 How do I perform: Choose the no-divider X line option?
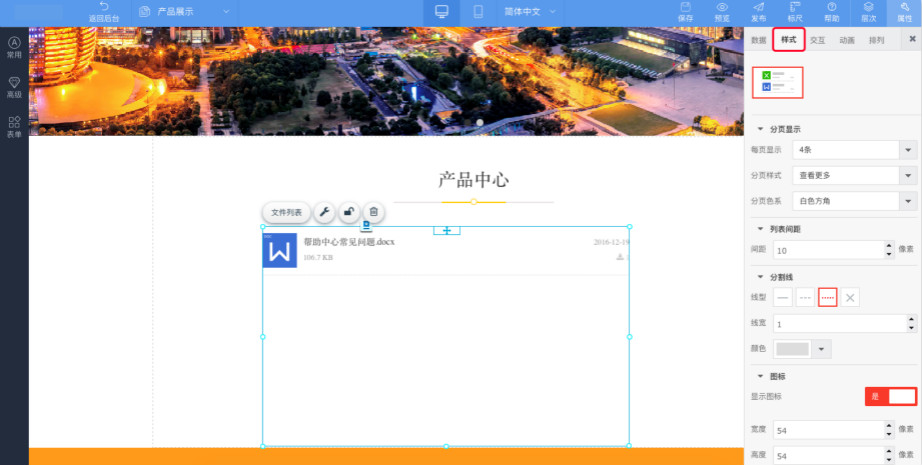click(849, 297)
